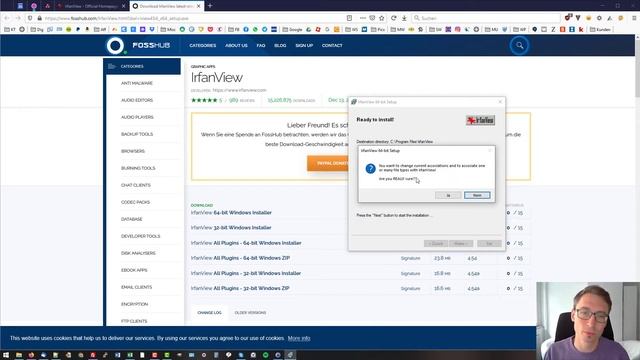Open a new browser tab with plus

click(x=210, y=6)
